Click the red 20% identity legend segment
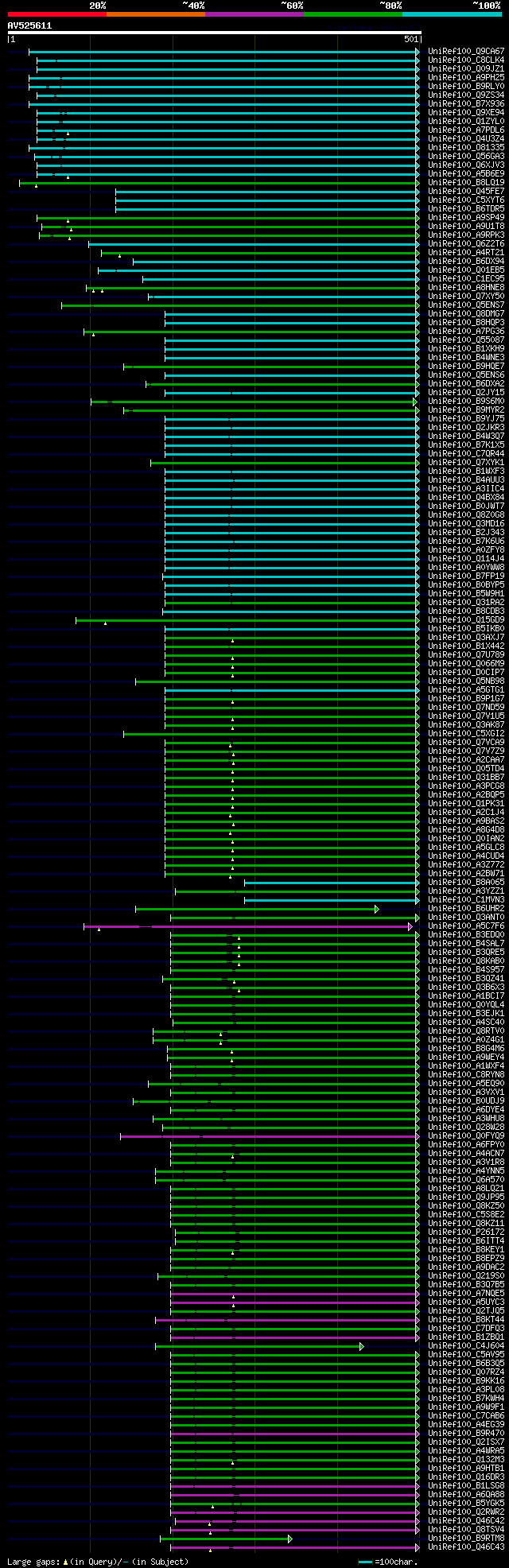Screen dimensions: 509x1568 tap(57, 14)
